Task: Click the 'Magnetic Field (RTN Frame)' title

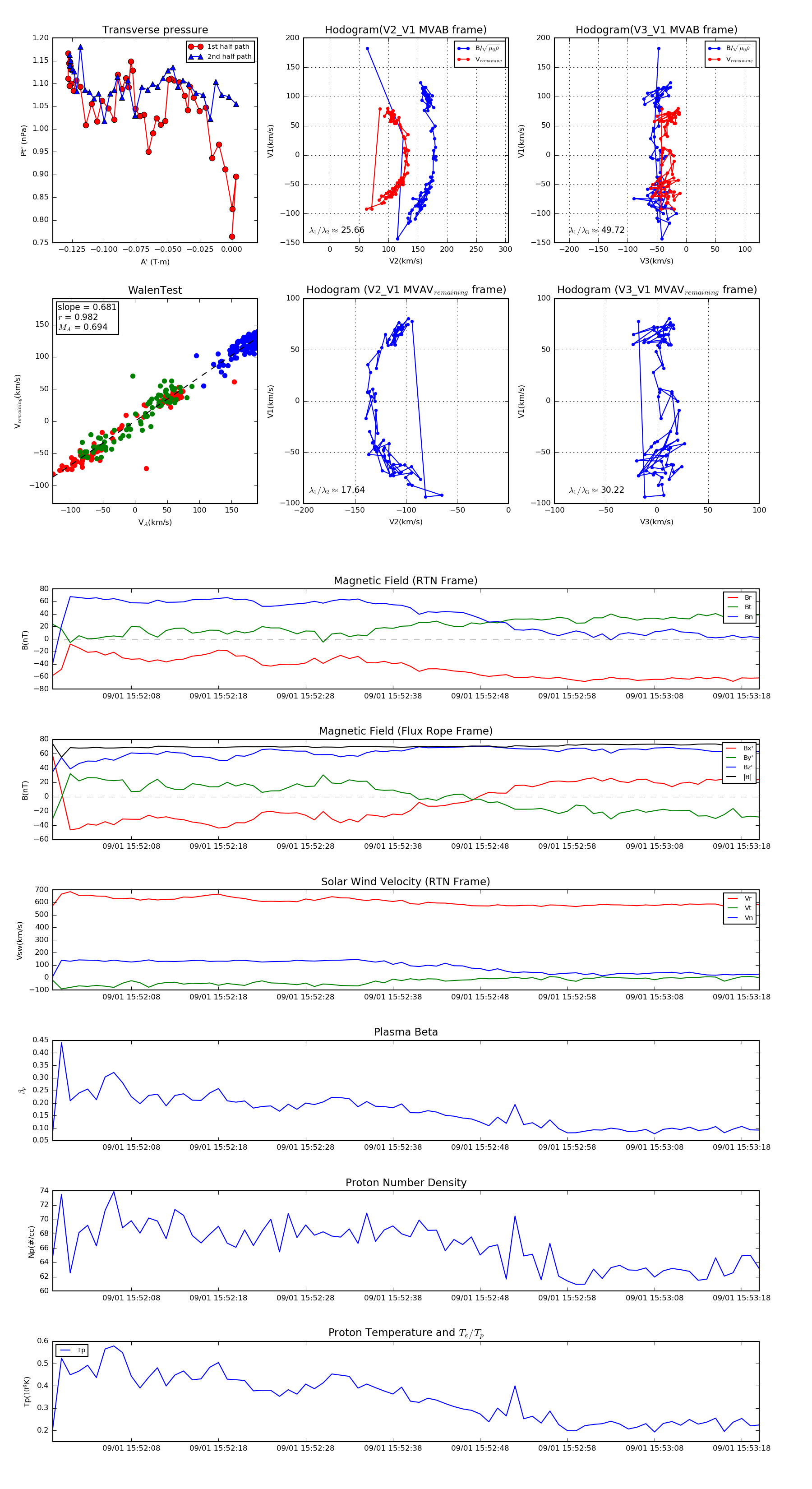Action: (x=406, y=581)
